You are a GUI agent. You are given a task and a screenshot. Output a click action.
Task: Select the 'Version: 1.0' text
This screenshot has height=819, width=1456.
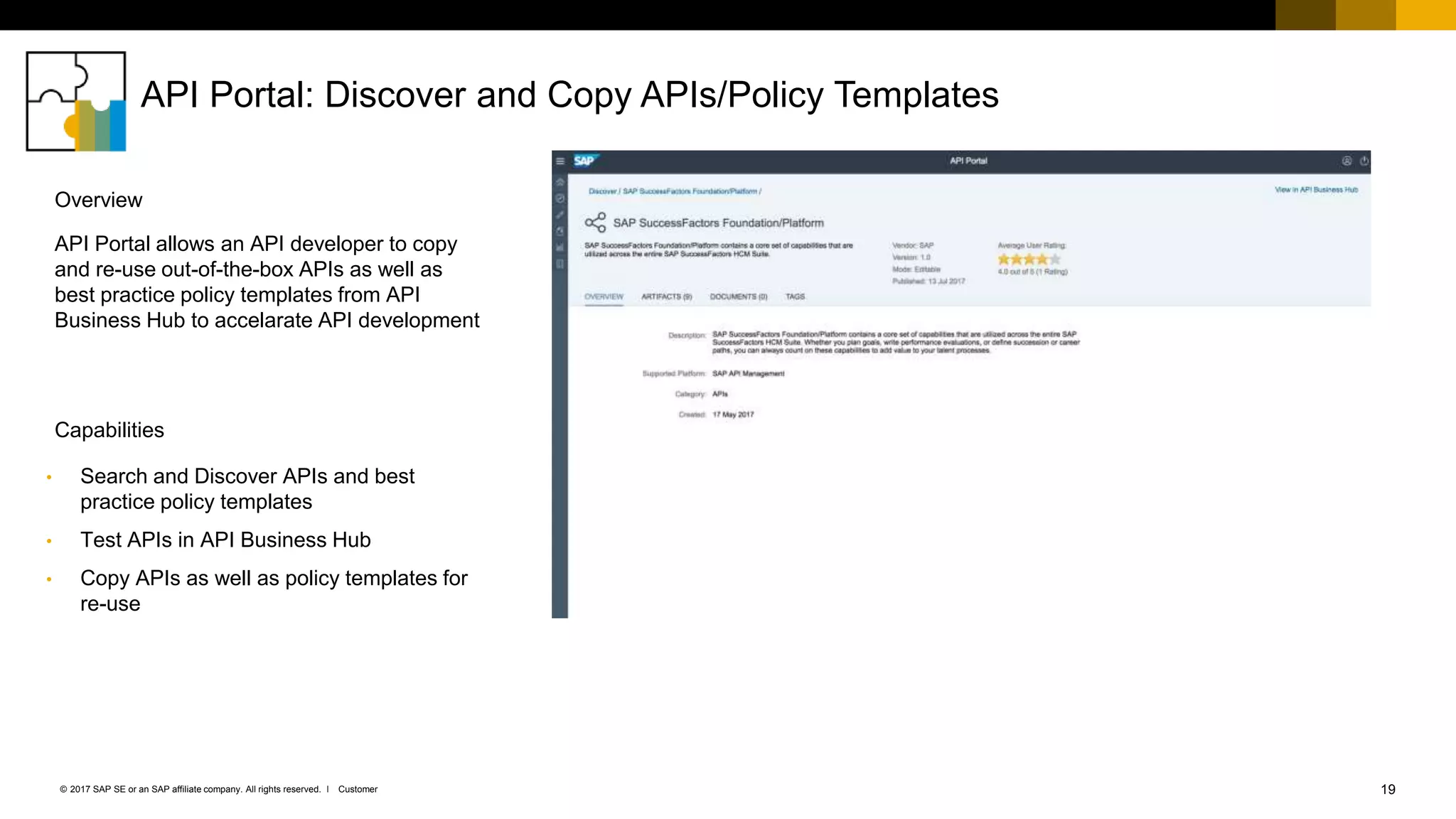point(911,257)
